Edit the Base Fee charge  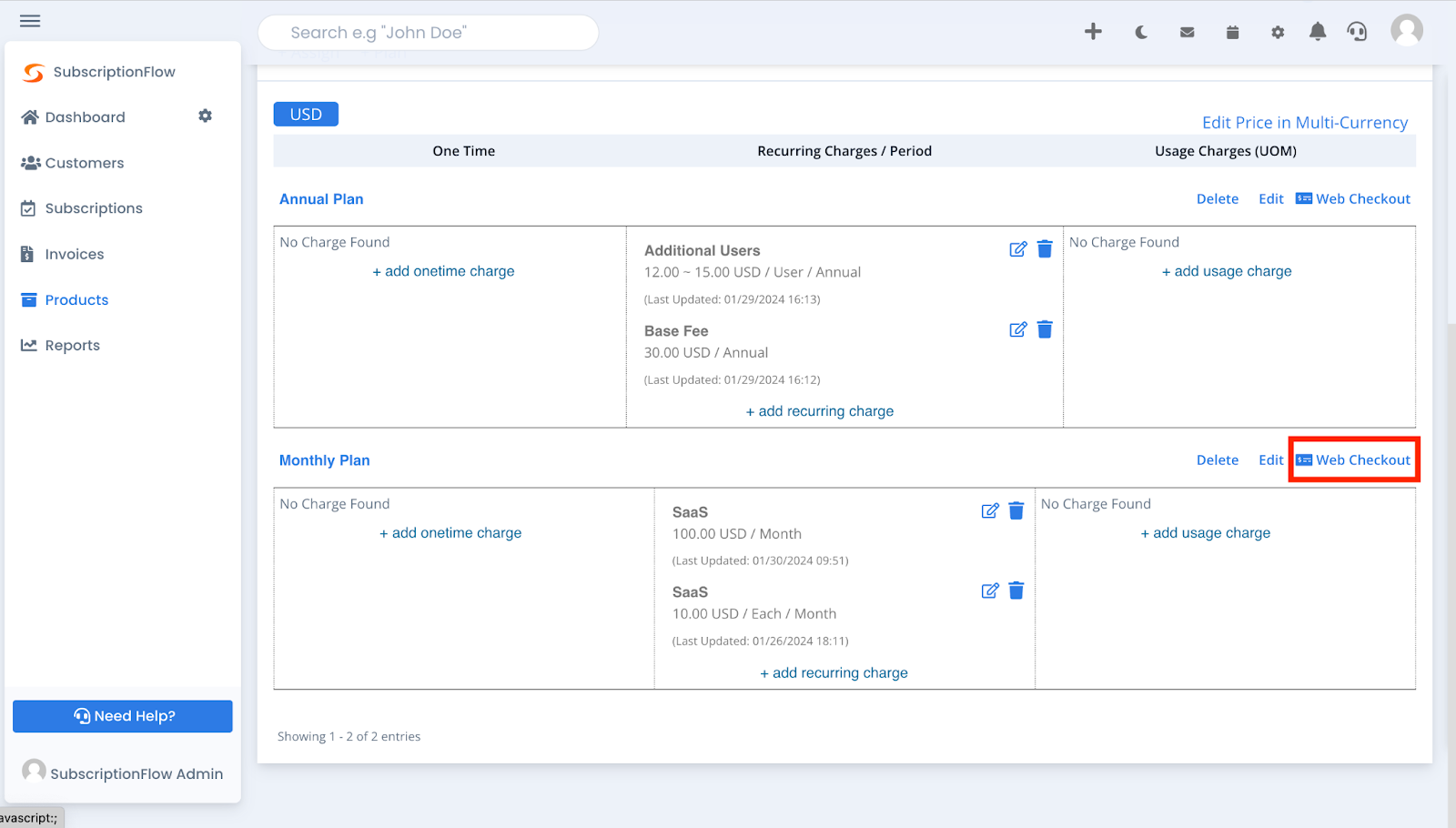pos(1017,329)
